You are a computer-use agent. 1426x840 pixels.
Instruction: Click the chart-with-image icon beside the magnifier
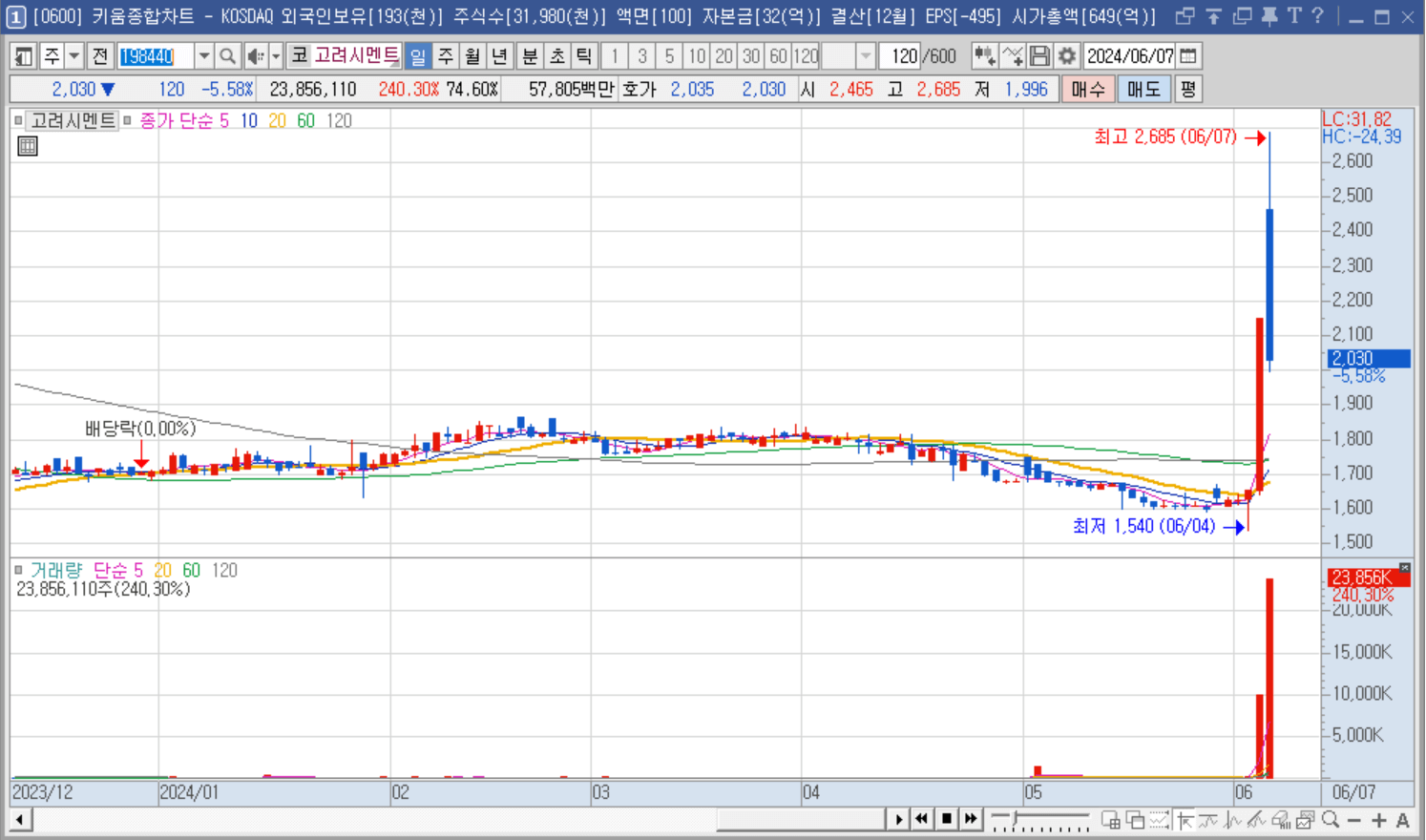coord(1306,820)
